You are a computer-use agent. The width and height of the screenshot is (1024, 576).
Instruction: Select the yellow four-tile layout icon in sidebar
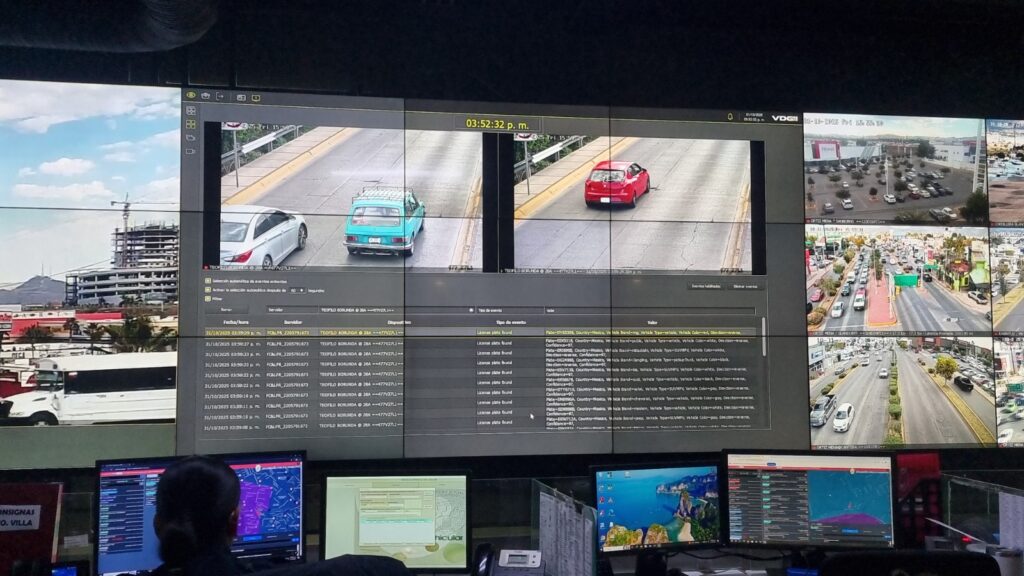click(190, 126)
